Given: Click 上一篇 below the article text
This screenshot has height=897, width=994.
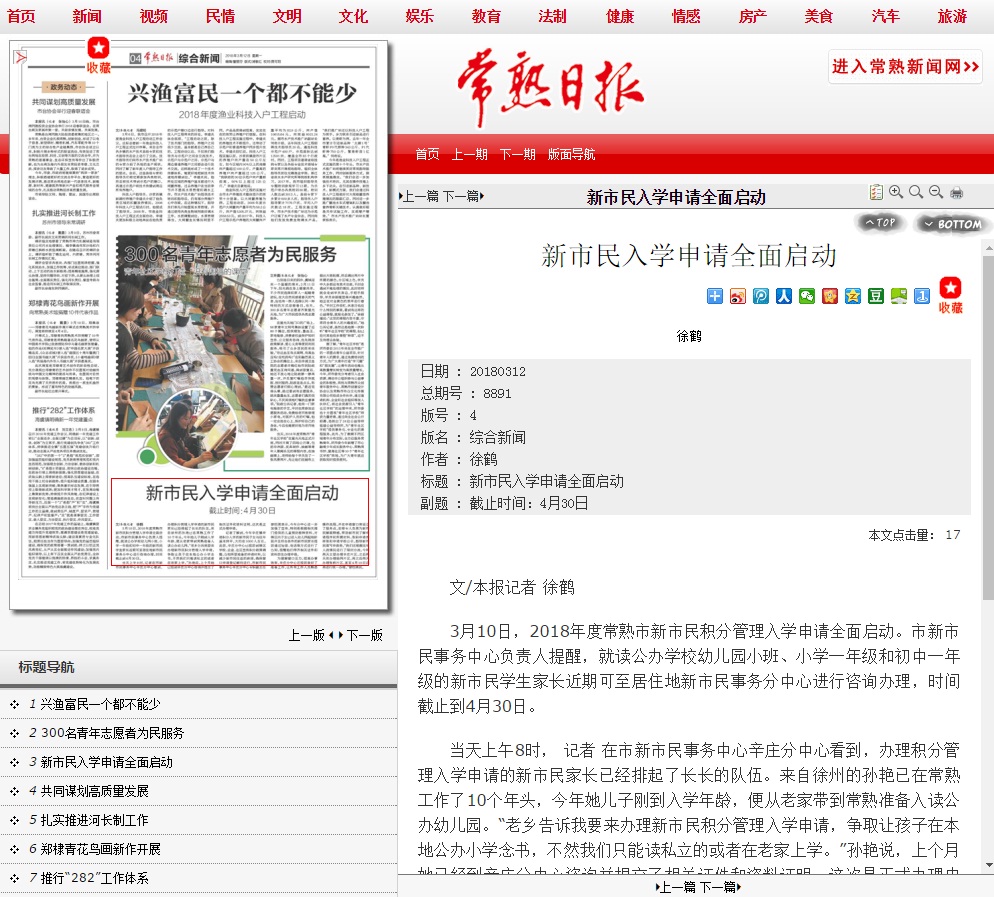Looking at the screenshot, I should point(676,887).
